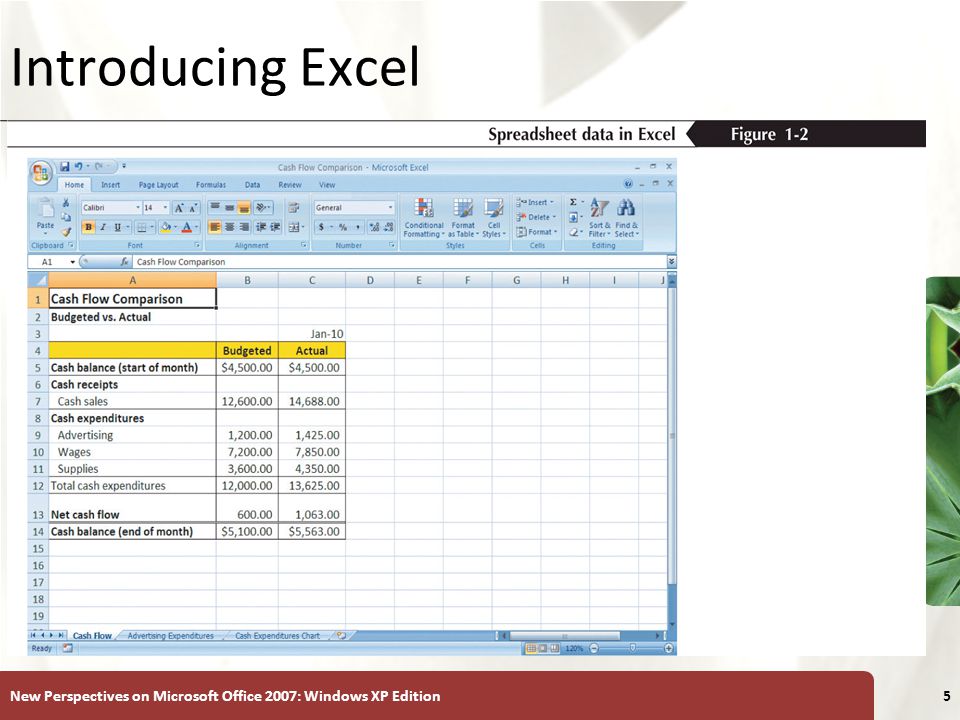960x720 pixels.
Task: Decrease font size with Shrink Font
Action: tap(193, 208)
